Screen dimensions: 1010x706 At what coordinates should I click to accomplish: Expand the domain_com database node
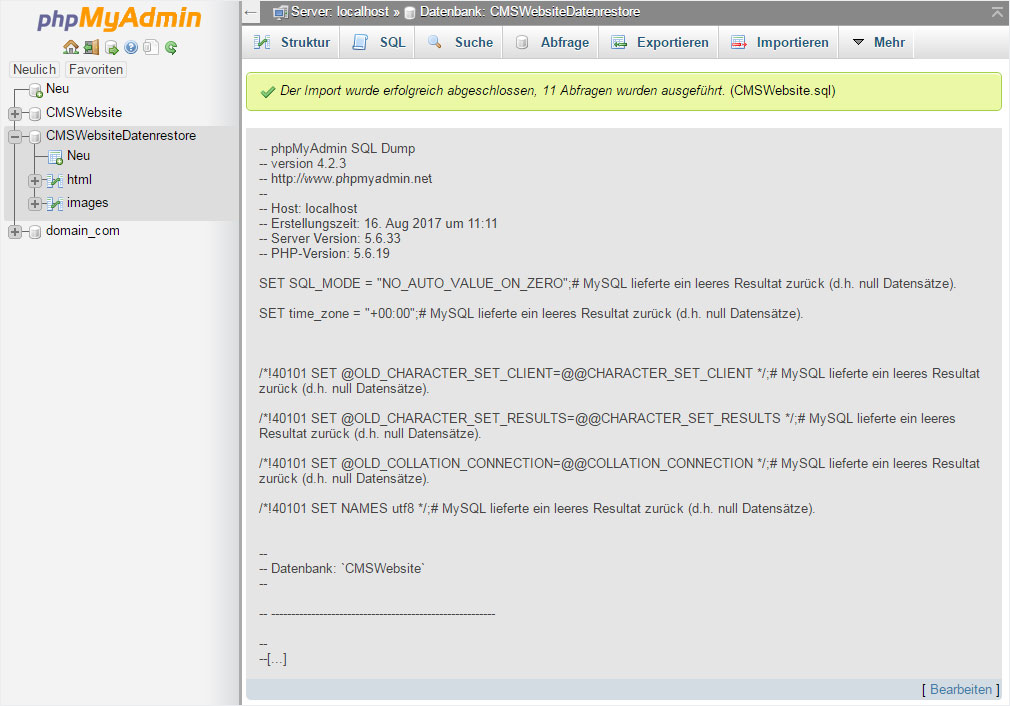[15, 232]
